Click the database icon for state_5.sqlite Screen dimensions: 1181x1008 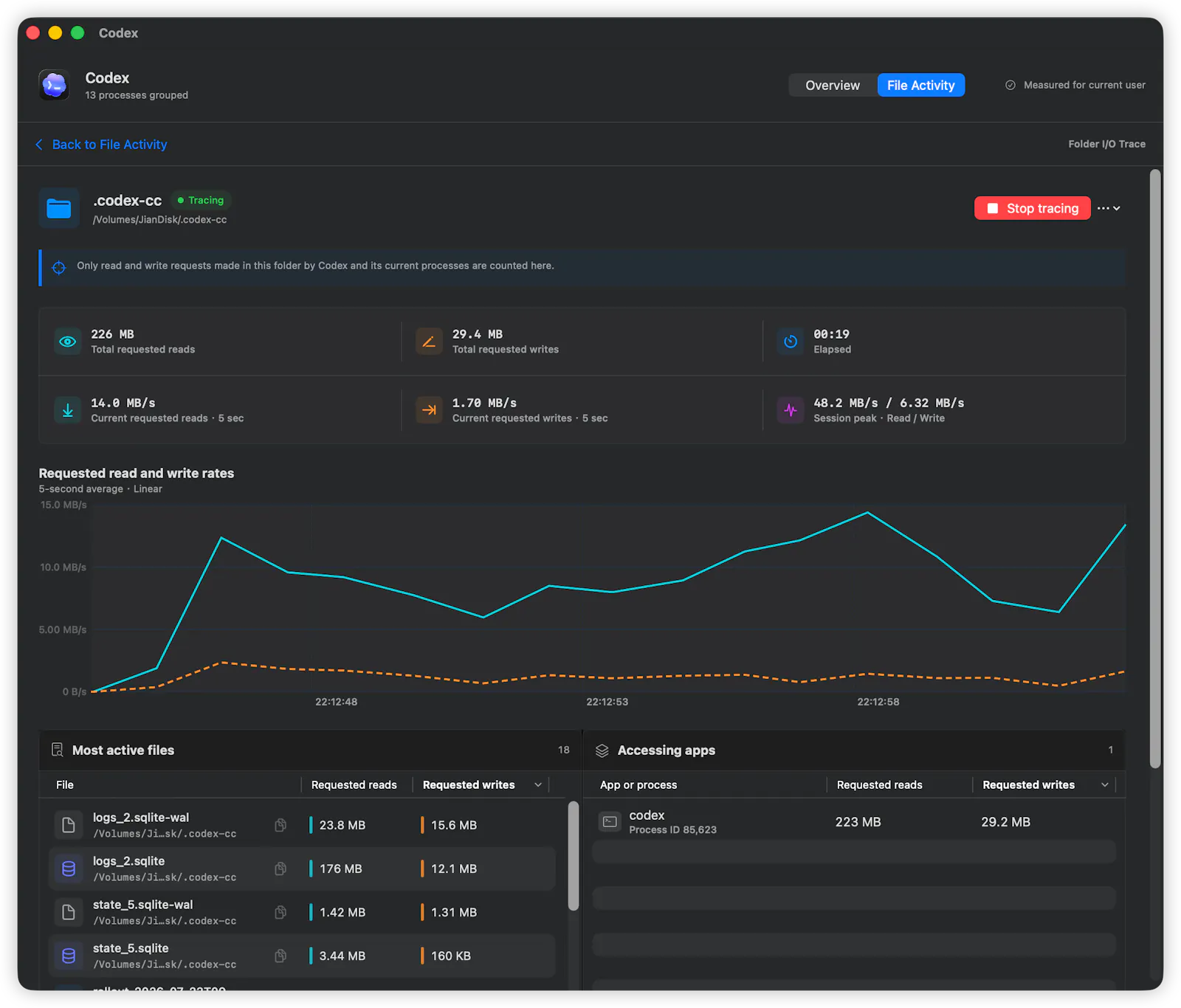(x=69, y=956)
